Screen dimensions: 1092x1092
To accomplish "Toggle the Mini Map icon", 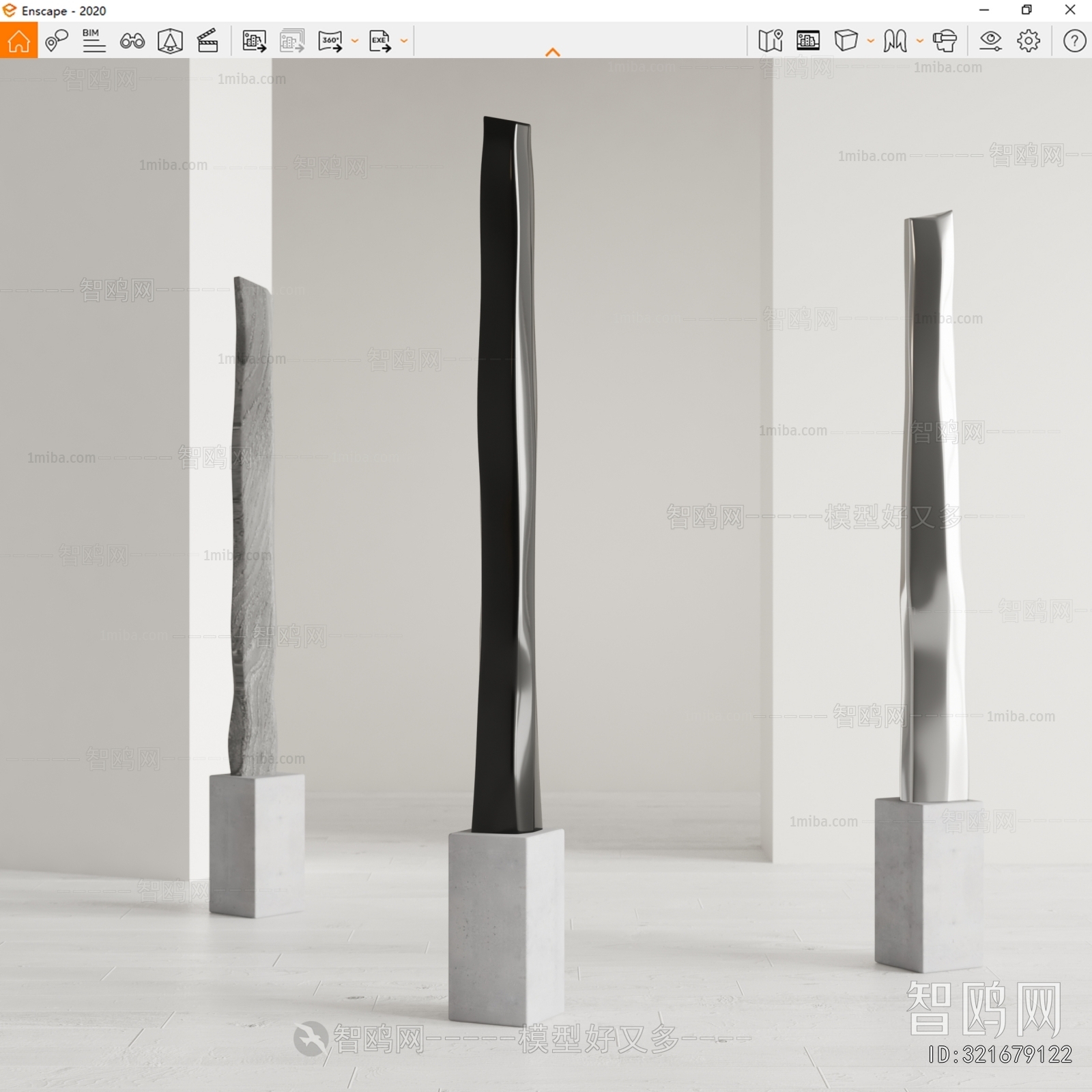I will [x=771, y=41].
